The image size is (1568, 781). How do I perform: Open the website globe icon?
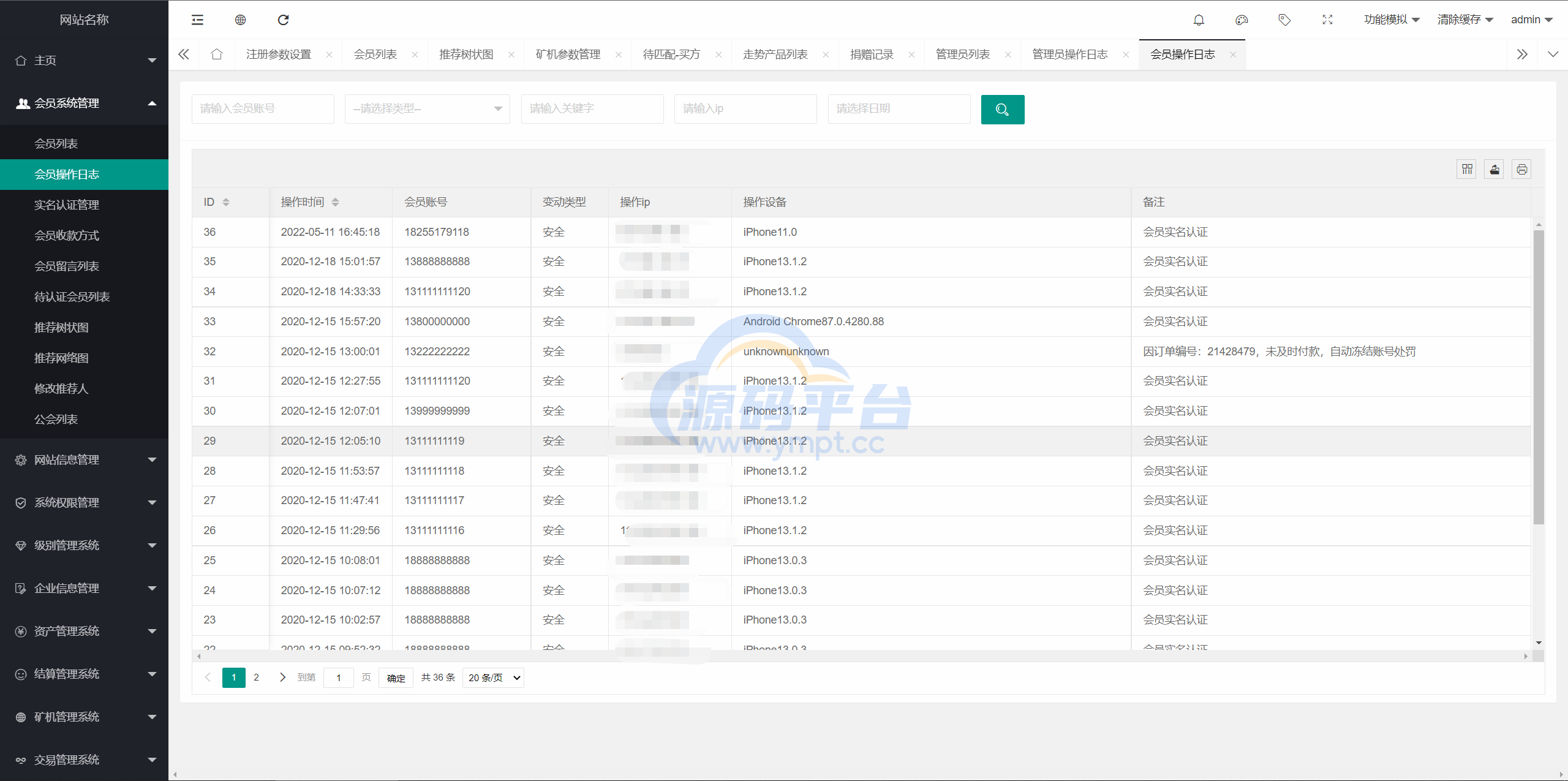pos(240,20)
